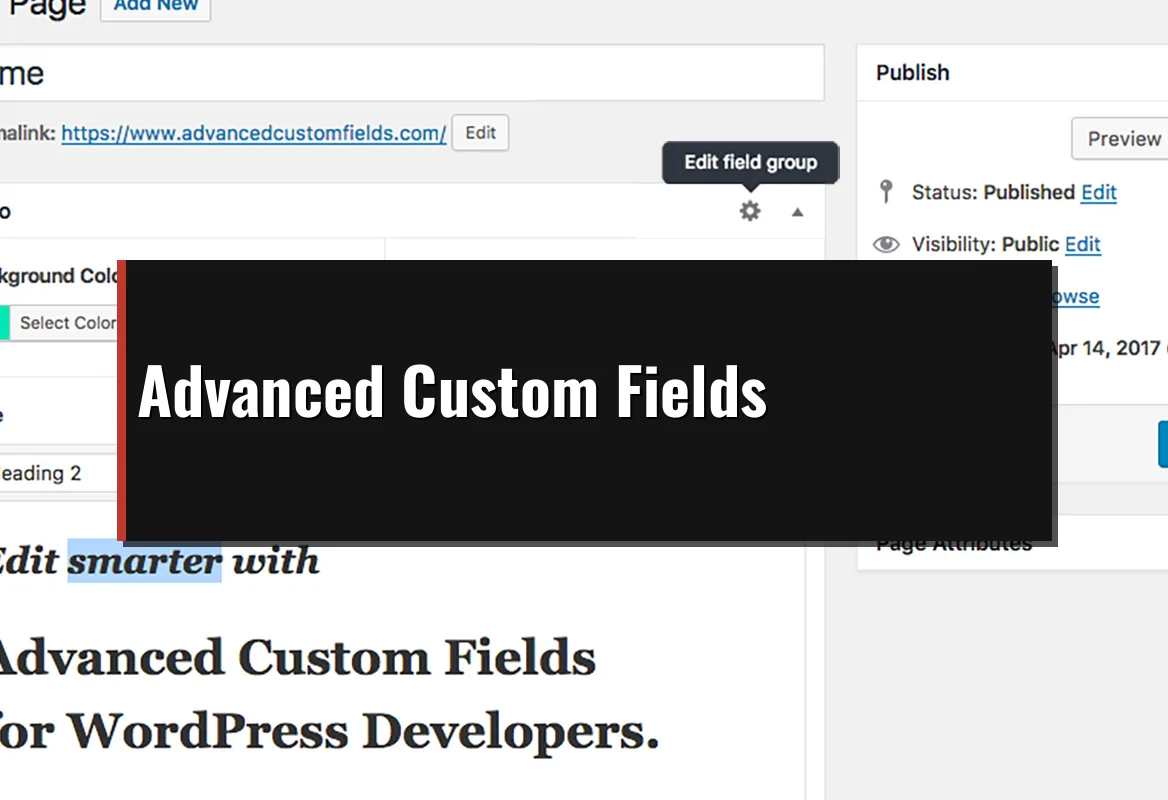Click the Browse revisions link
Image resolution: width=1168 pixels, height=800 pixels.
(x=1076, y=297)
